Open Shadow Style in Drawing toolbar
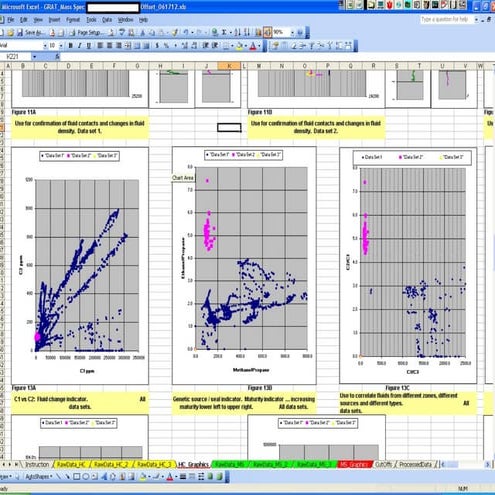This screenshot has width=495, height=495. coord(210,477)
